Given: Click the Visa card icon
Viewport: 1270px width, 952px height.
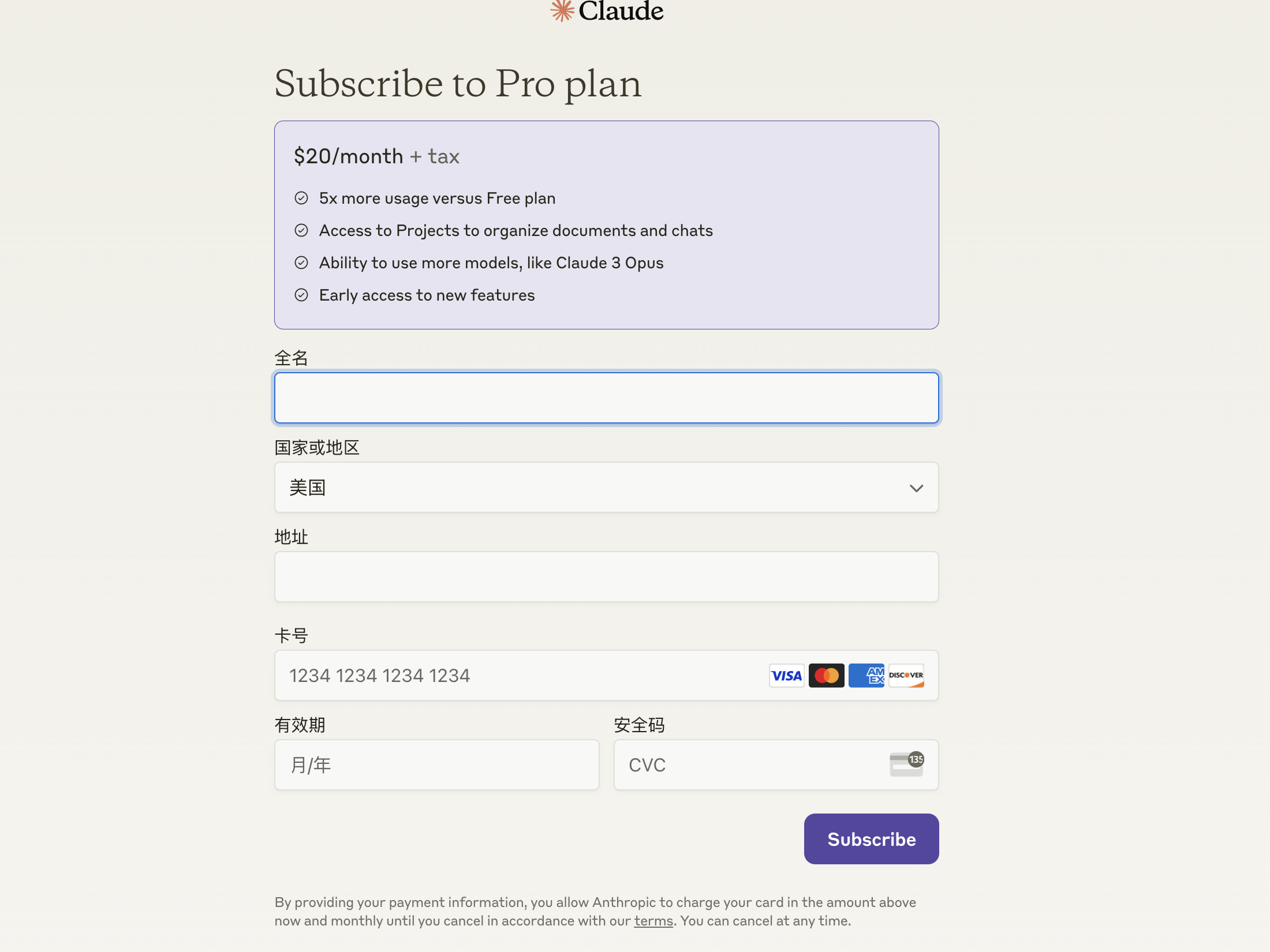Looking at the screenshot, I should click(786, 676).
